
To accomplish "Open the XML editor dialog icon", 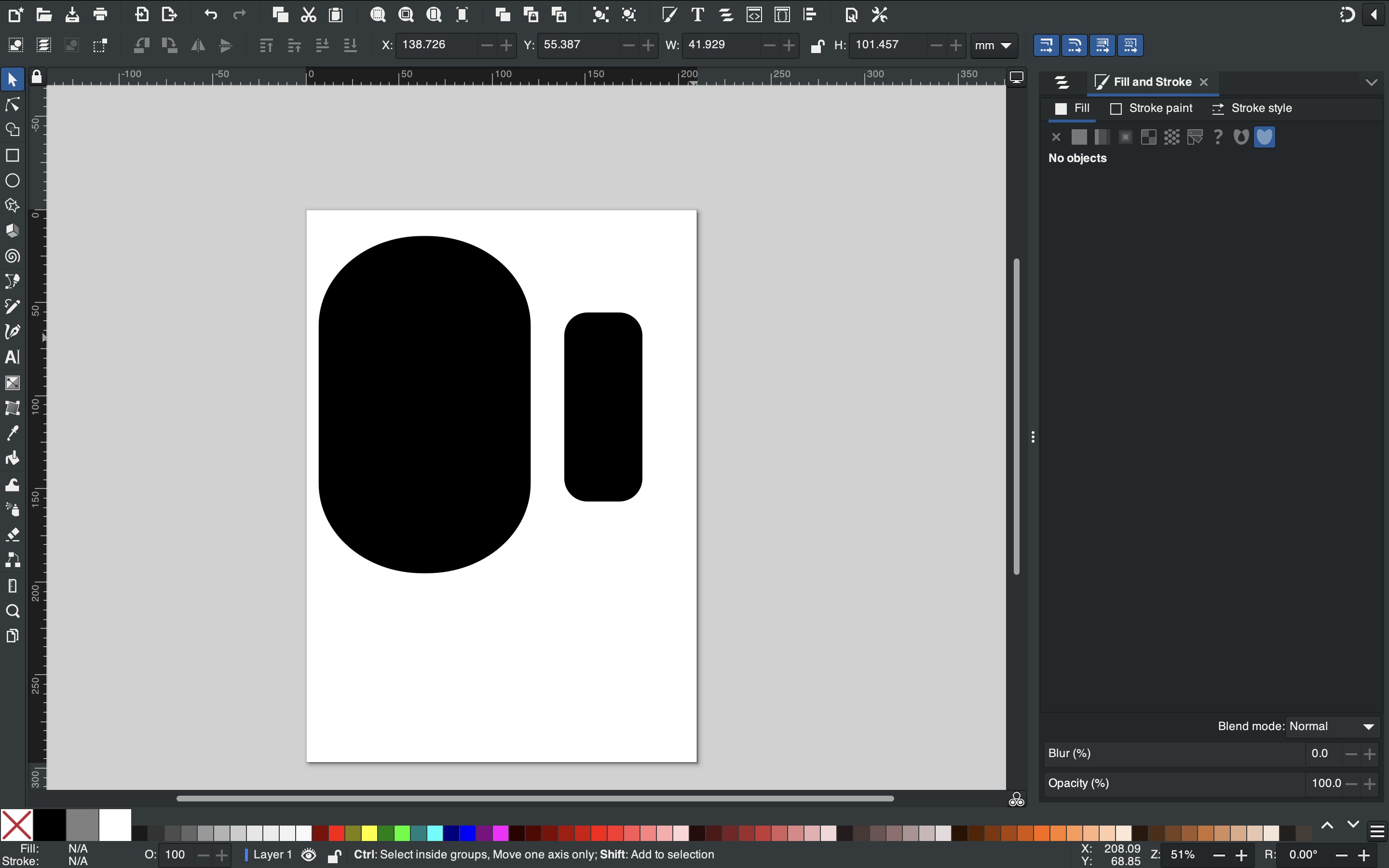I will (754, 15).
